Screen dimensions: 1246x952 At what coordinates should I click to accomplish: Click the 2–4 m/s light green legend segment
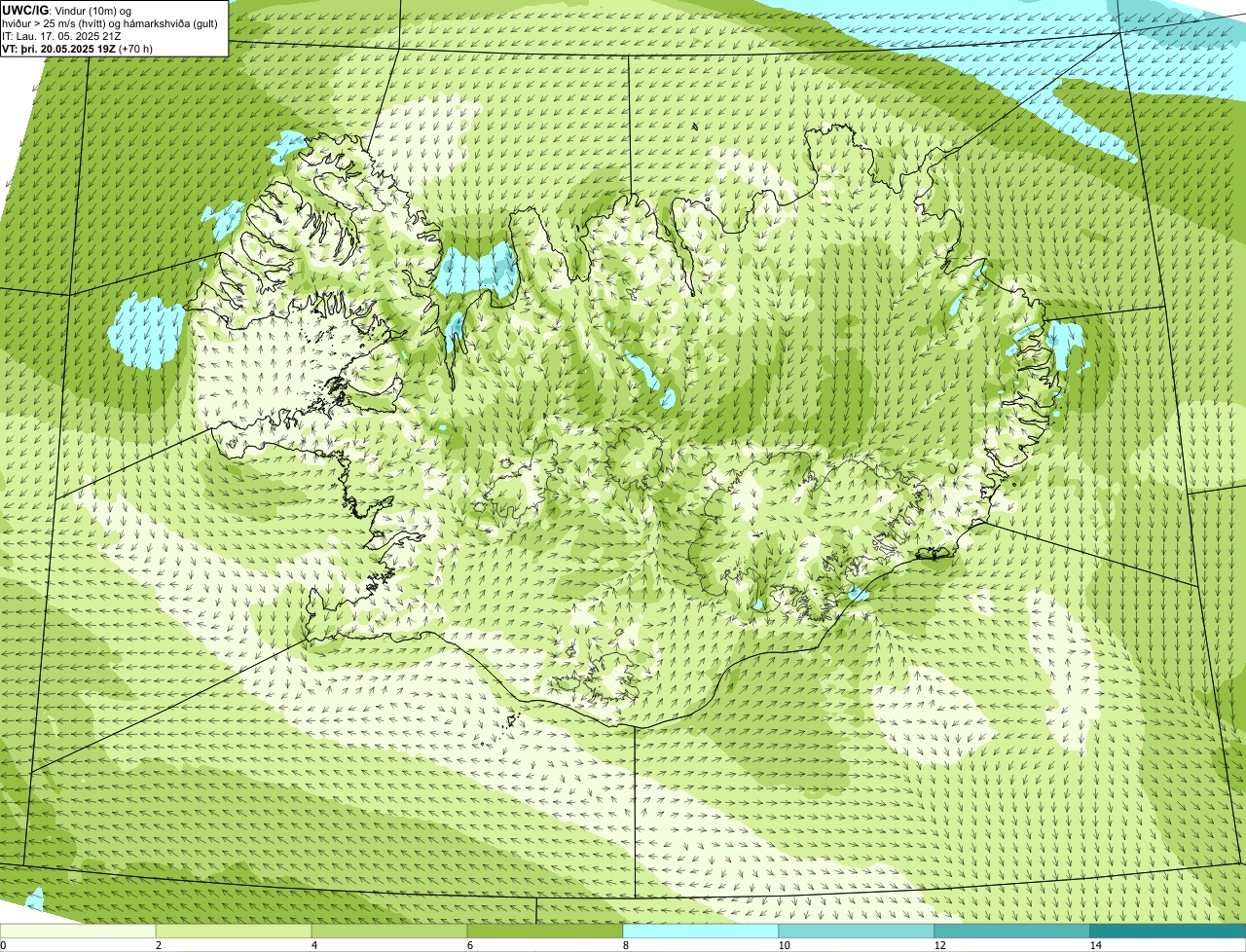click(x=234, y=931)
